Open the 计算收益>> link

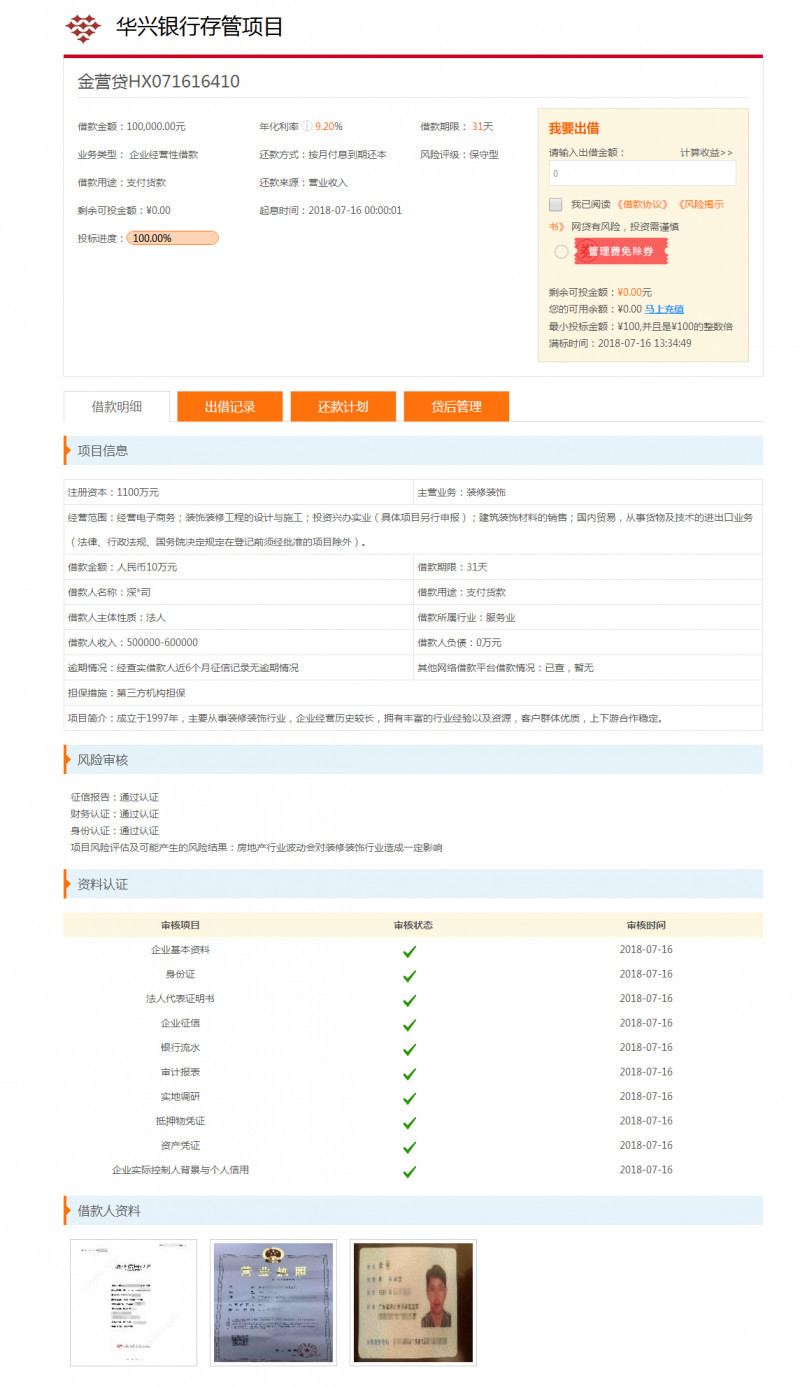pyautogui.click(x=706, y=152)
